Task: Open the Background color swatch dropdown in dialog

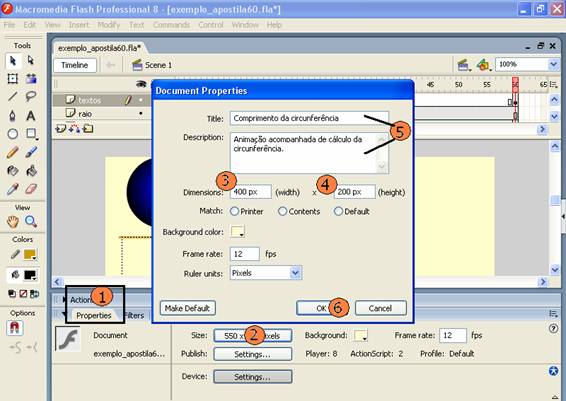Action: coord(238,232)
